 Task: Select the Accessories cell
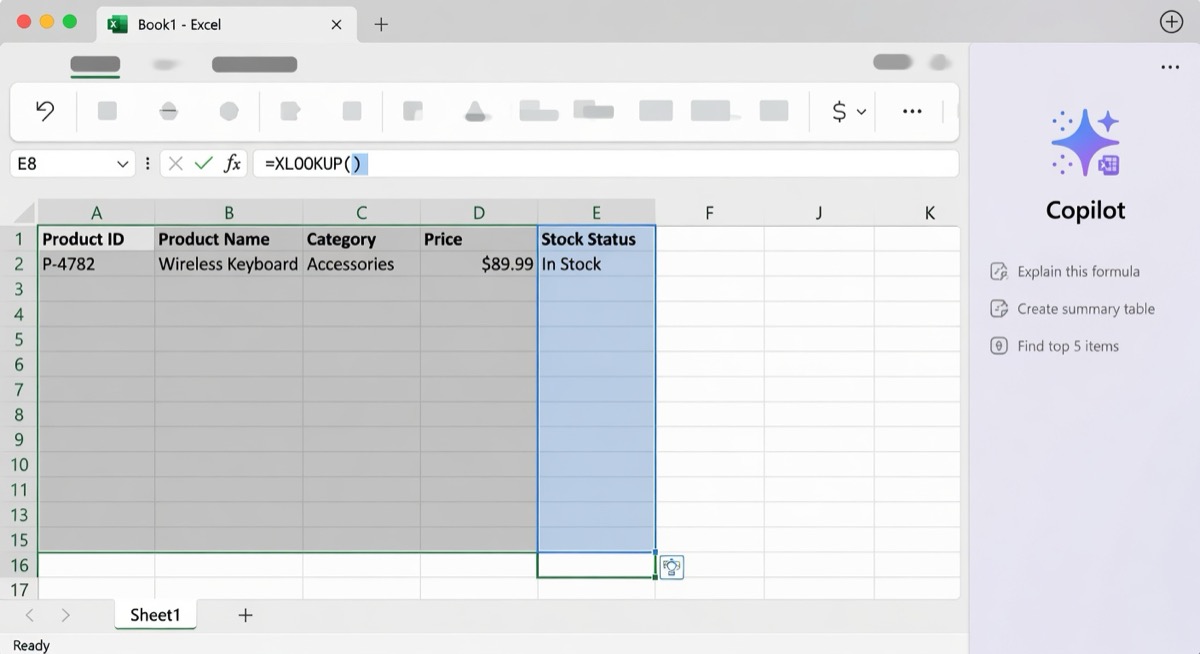(x=361, y=264)
